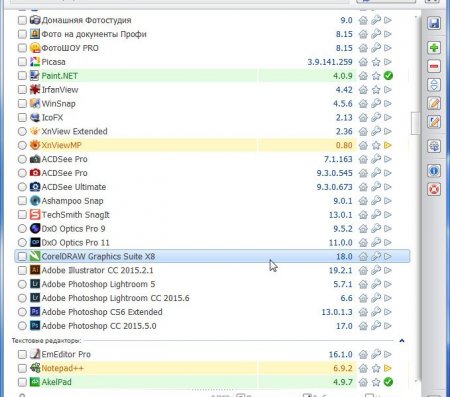The height and width of the screenshot is (397, 450).
Task: Click the blue info icon in sidebar
Action: tap(434, 171)
